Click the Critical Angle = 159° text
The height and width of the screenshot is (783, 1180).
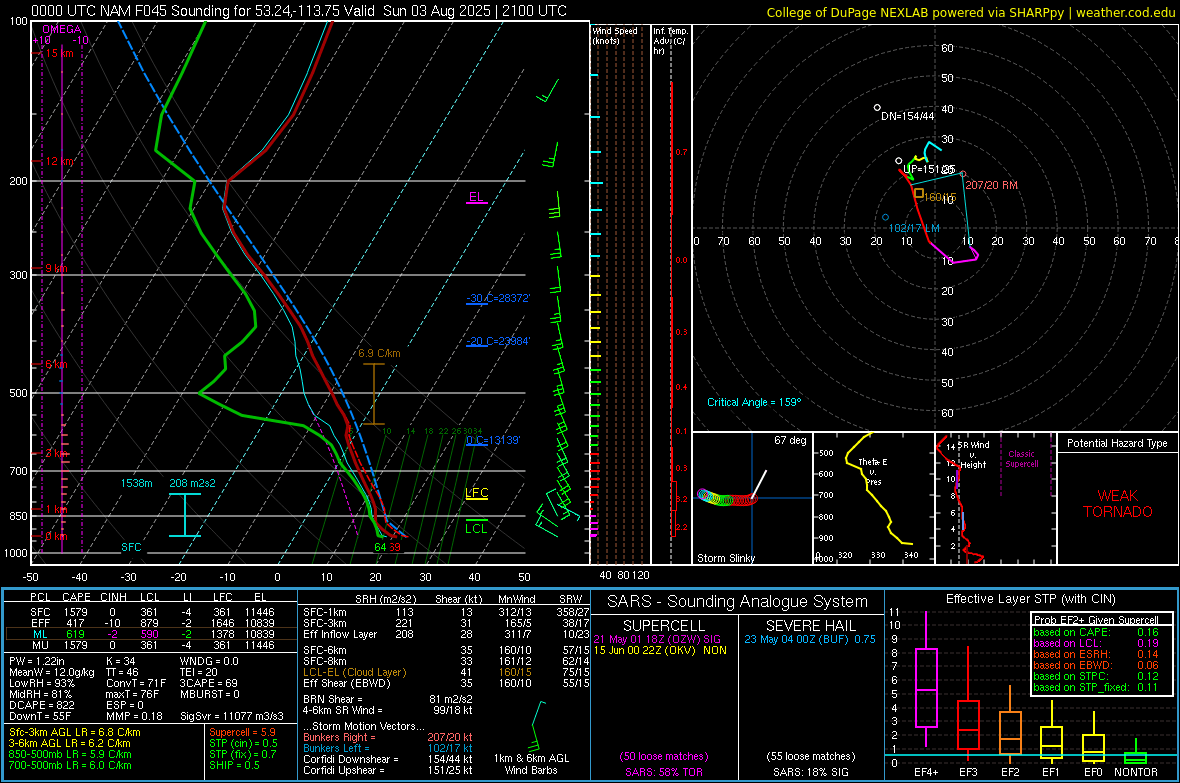point(754,402)
